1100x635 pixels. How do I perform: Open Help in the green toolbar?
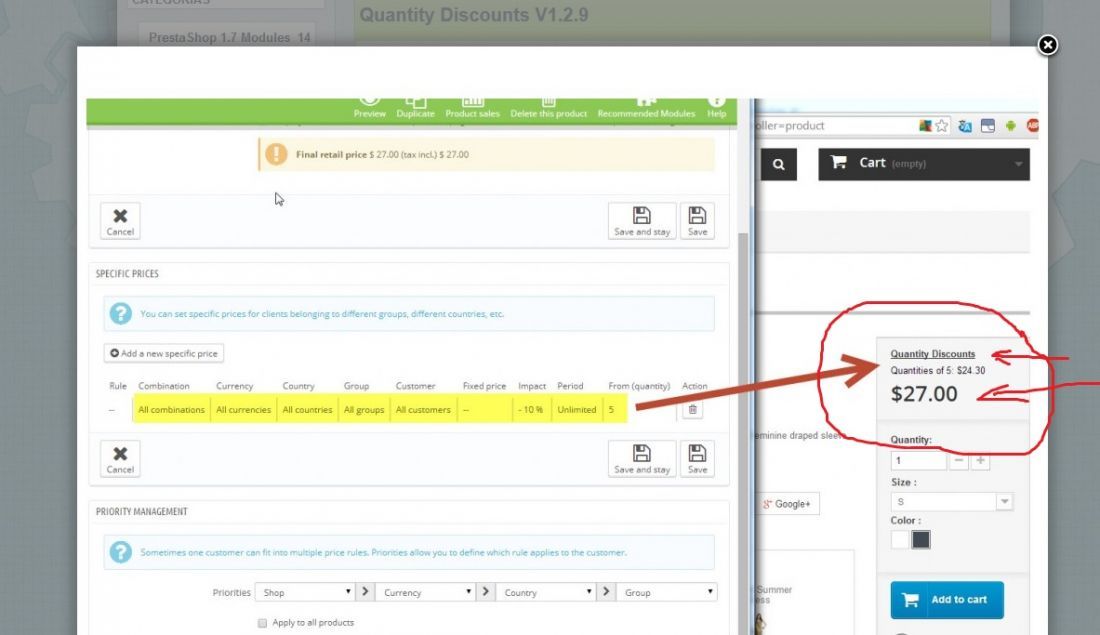coord(716,108)
